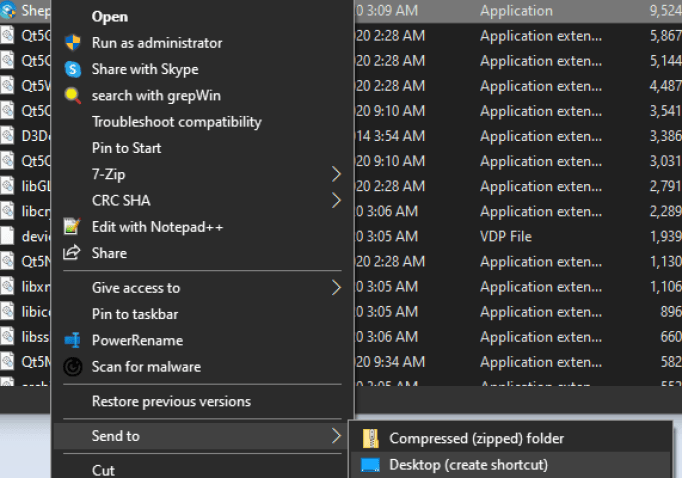Click the Run as administrator shield icon
This screenshot has width=682, height=478.
pos(72,43)
